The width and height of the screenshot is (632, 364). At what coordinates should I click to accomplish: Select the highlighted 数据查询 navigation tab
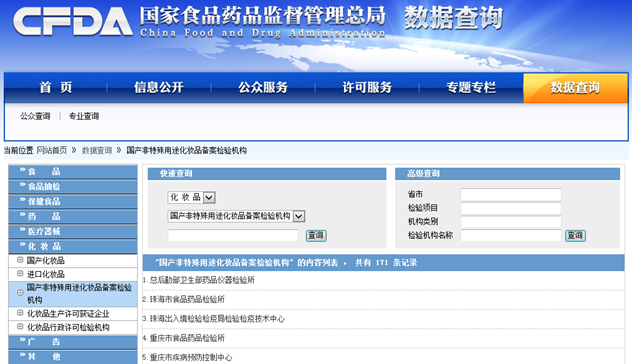point(575,88)
